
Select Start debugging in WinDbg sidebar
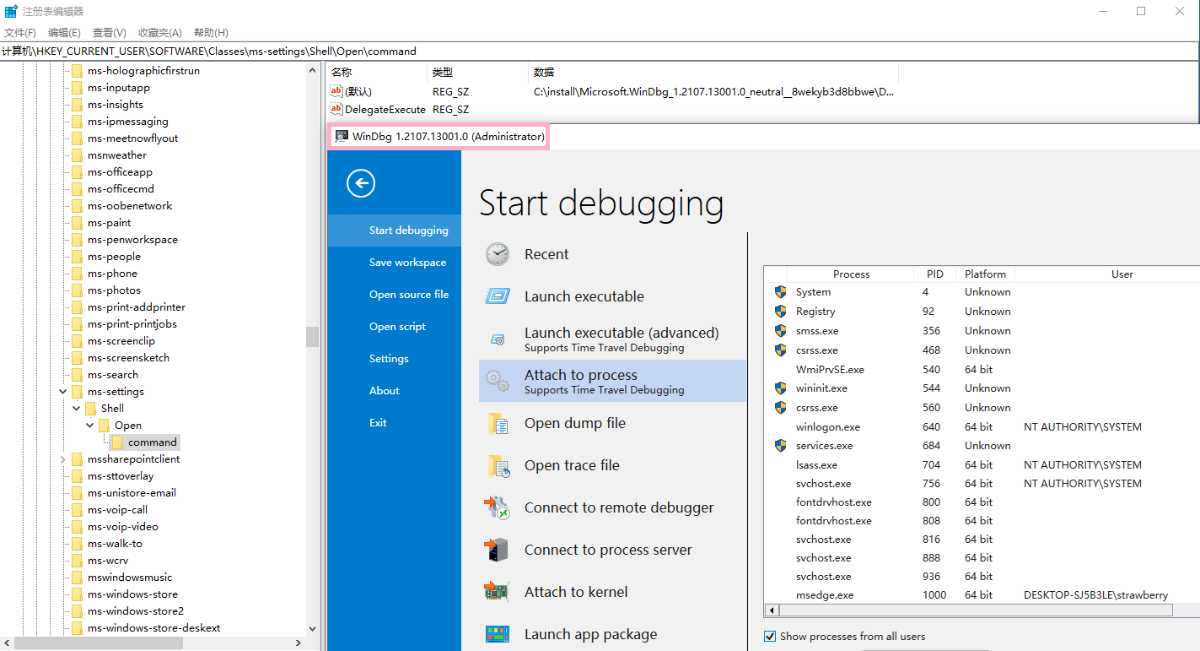tap(394, 230)
